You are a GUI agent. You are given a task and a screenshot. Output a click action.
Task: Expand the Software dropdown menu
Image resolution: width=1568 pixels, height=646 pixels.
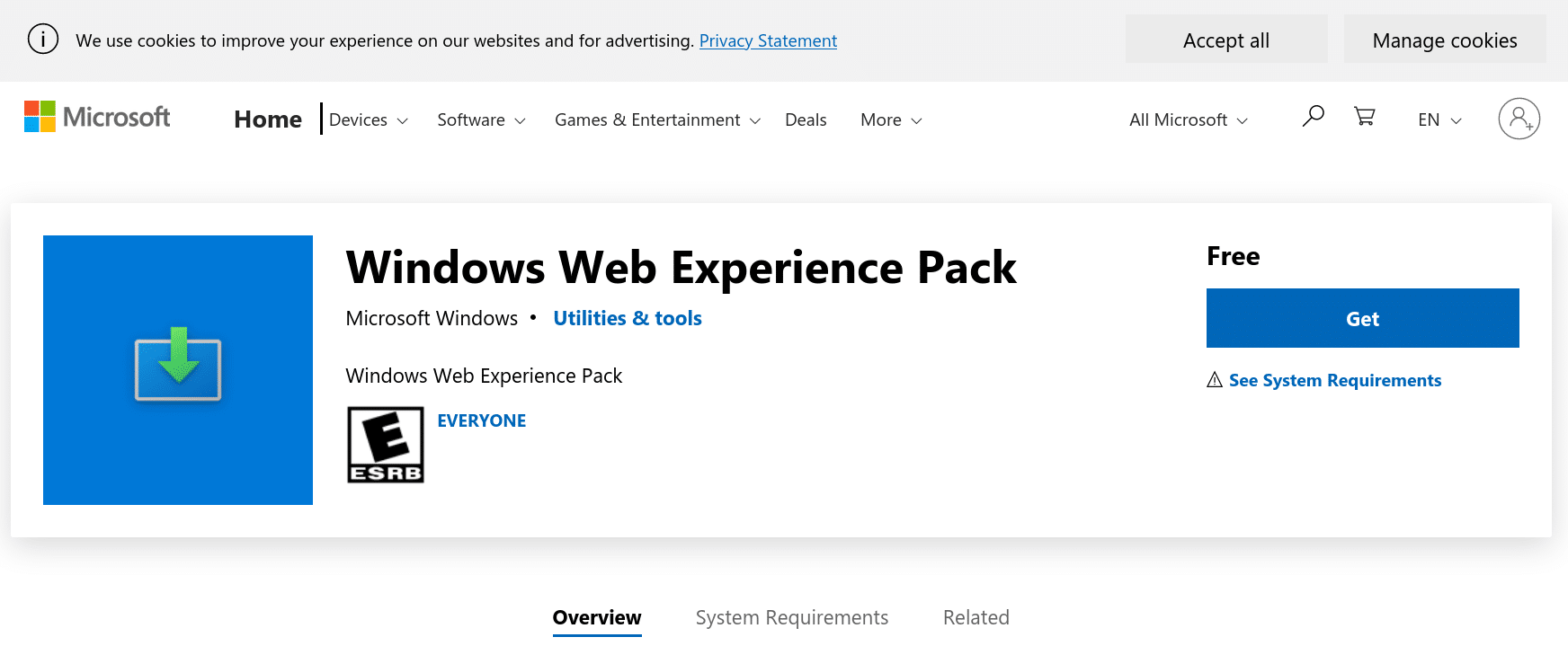tap(481, 119)
